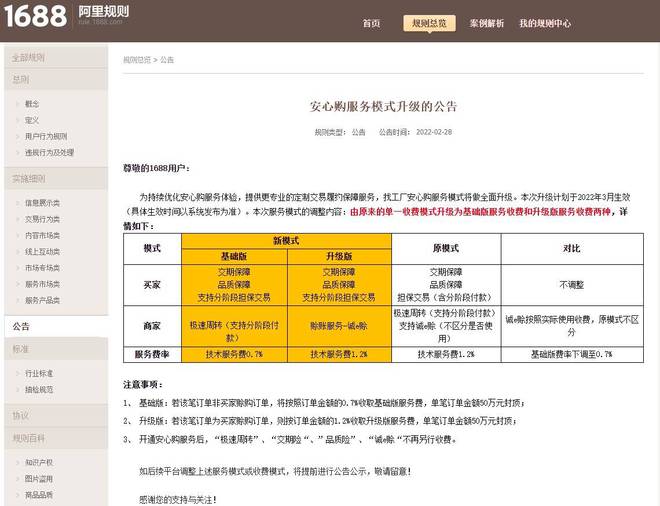Click the 规则类型 label under the title
The image size is (660, 506).
tap(330, 132)
